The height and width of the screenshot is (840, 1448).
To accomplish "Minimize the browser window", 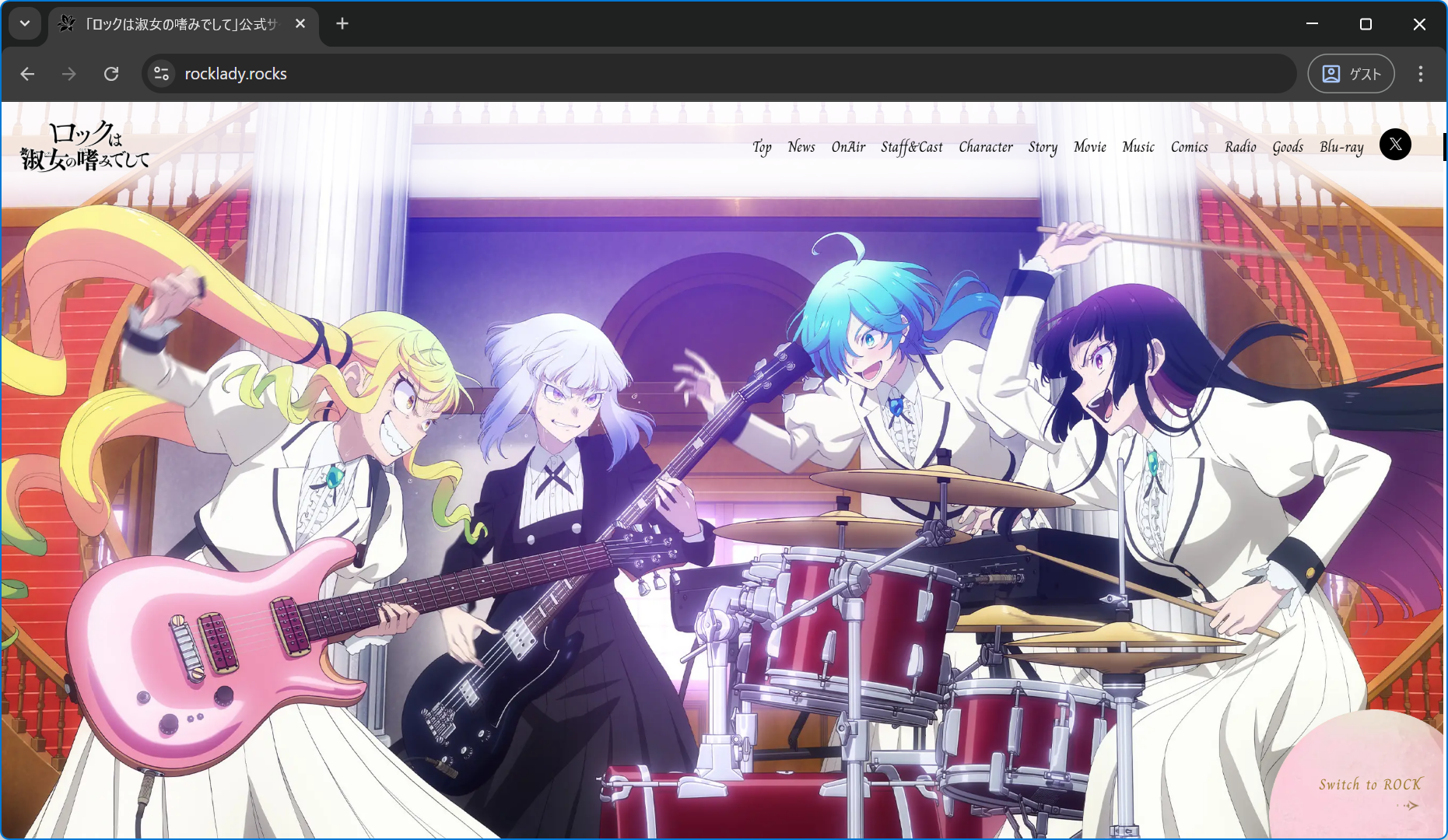I will coord(1312,24).
